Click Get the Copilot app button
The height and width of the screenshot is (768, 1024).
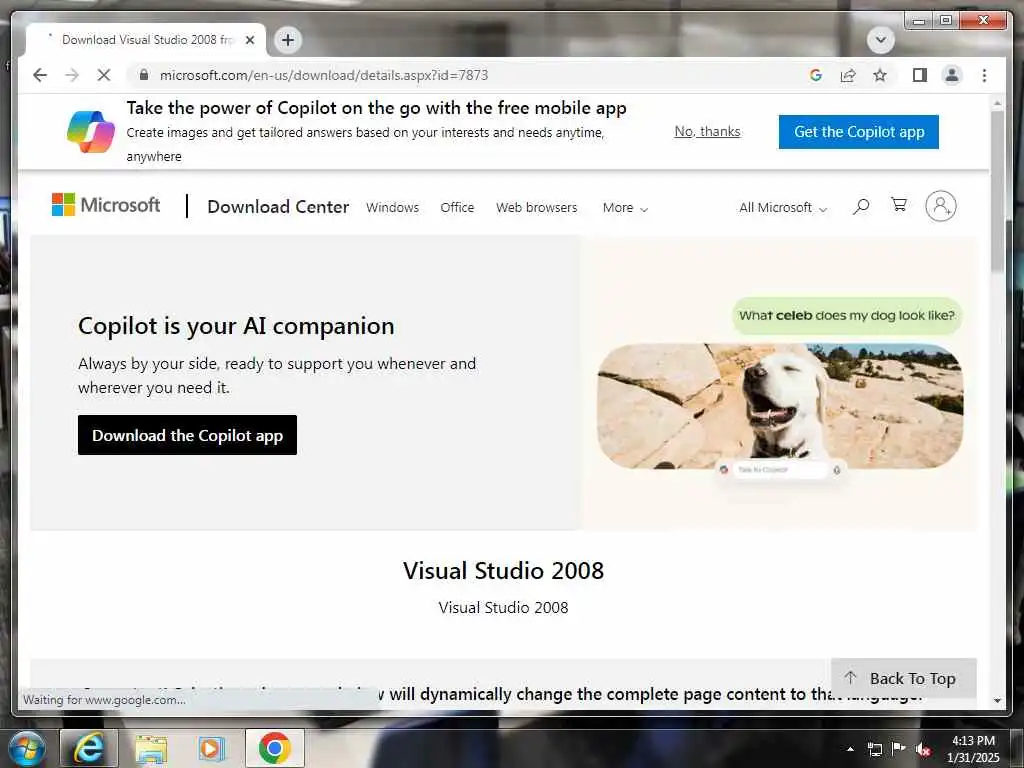tap(858, 132)
